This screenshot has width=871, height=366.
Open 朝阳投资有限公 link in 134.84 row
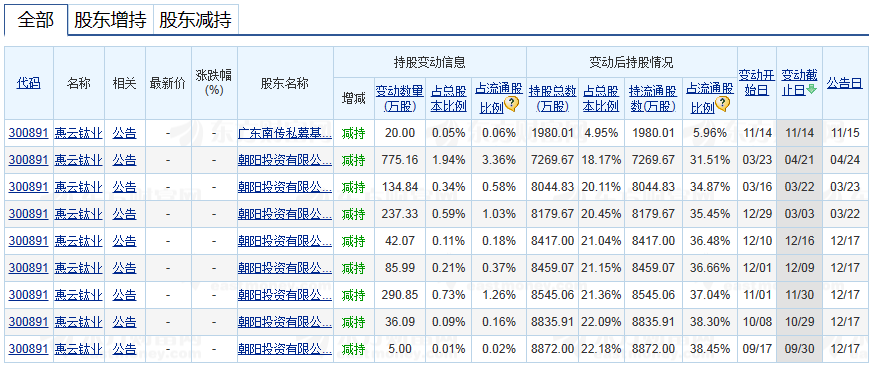[x=285, y=187]
